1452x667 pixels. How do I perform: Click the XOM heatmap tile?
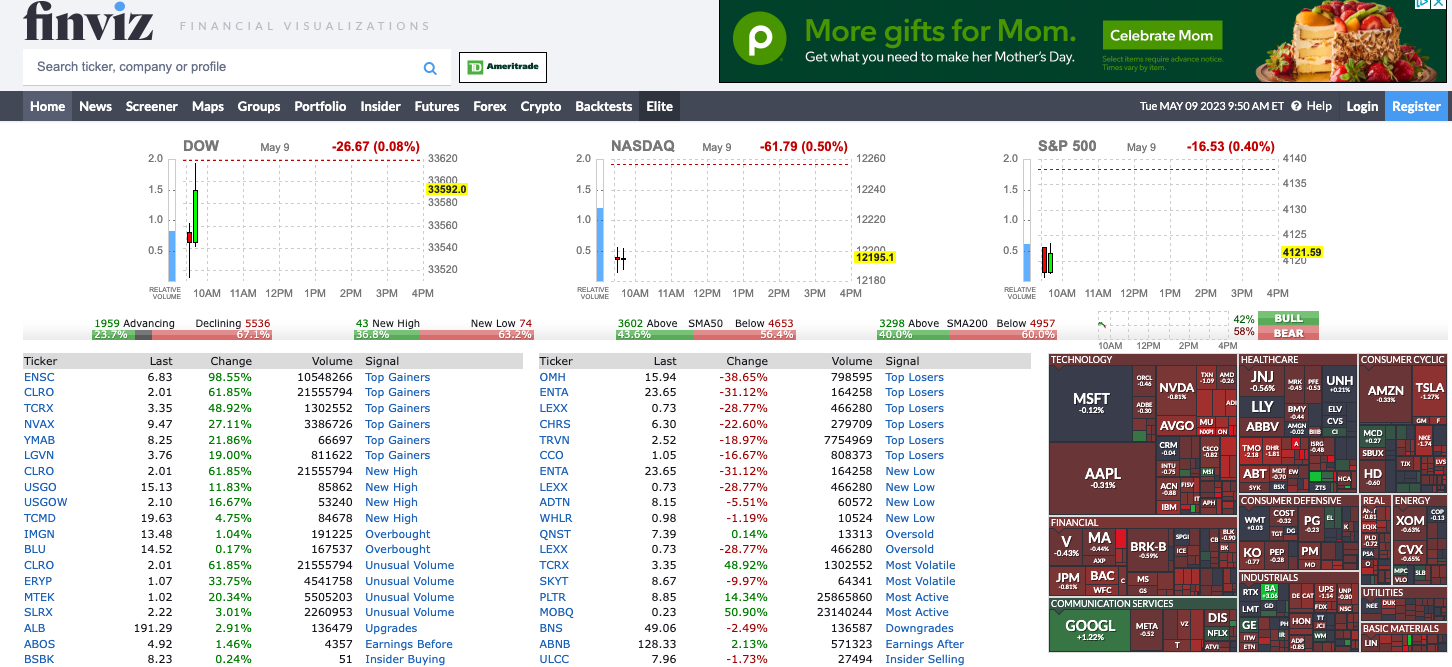point(1410,523)
